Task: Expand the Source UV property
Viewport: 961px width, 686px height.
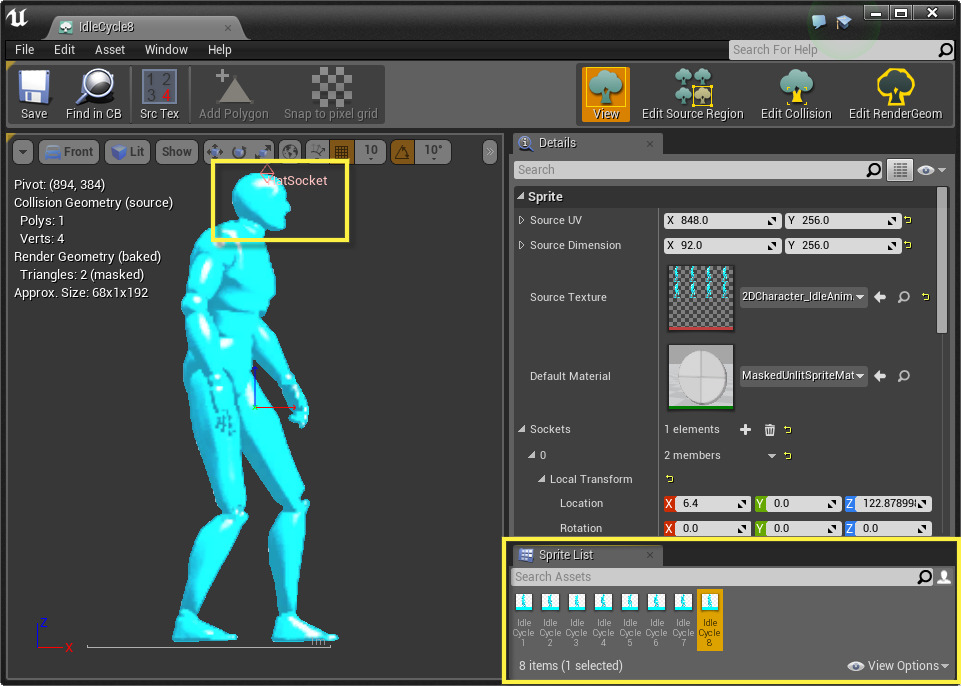Action: coord(521,220)
